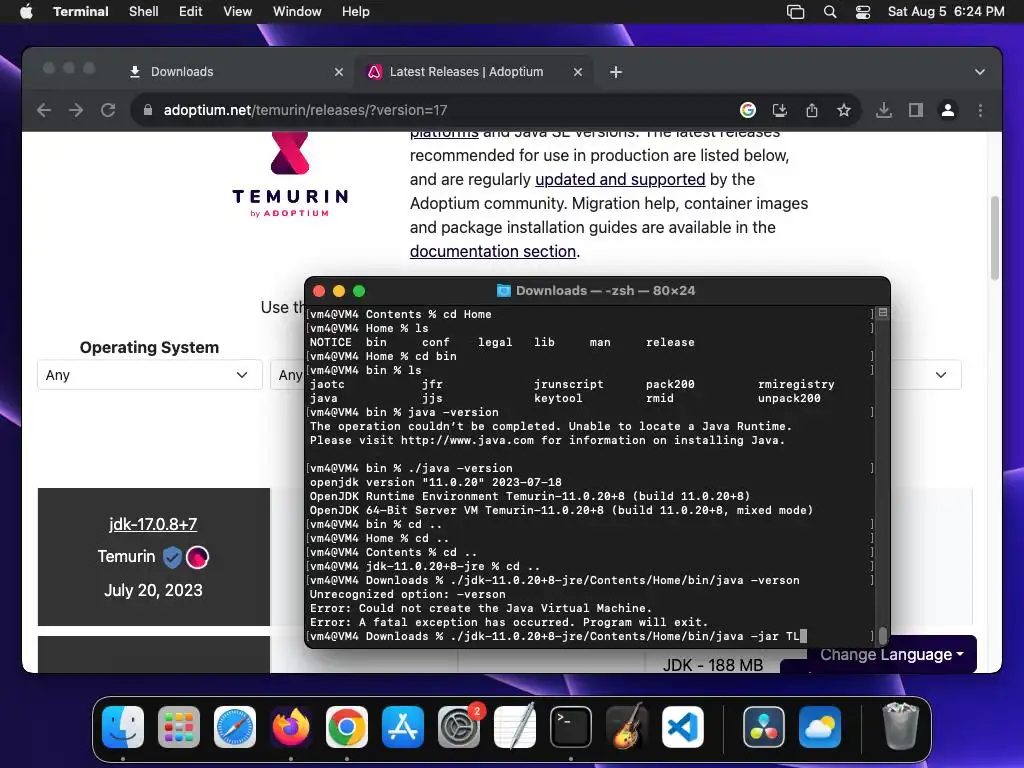
Task: Click the date and time in menu bar
Action: click(946, 12)
